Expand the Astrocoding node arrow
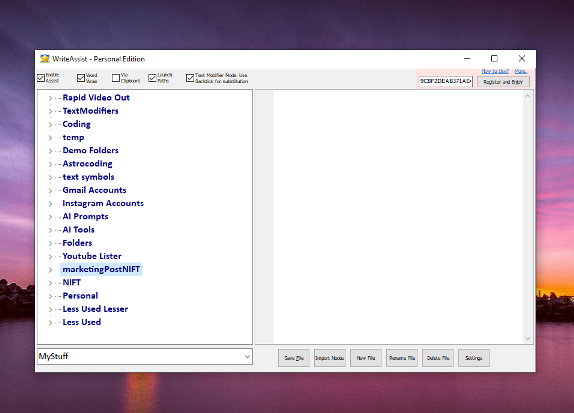 click(50, 164)
